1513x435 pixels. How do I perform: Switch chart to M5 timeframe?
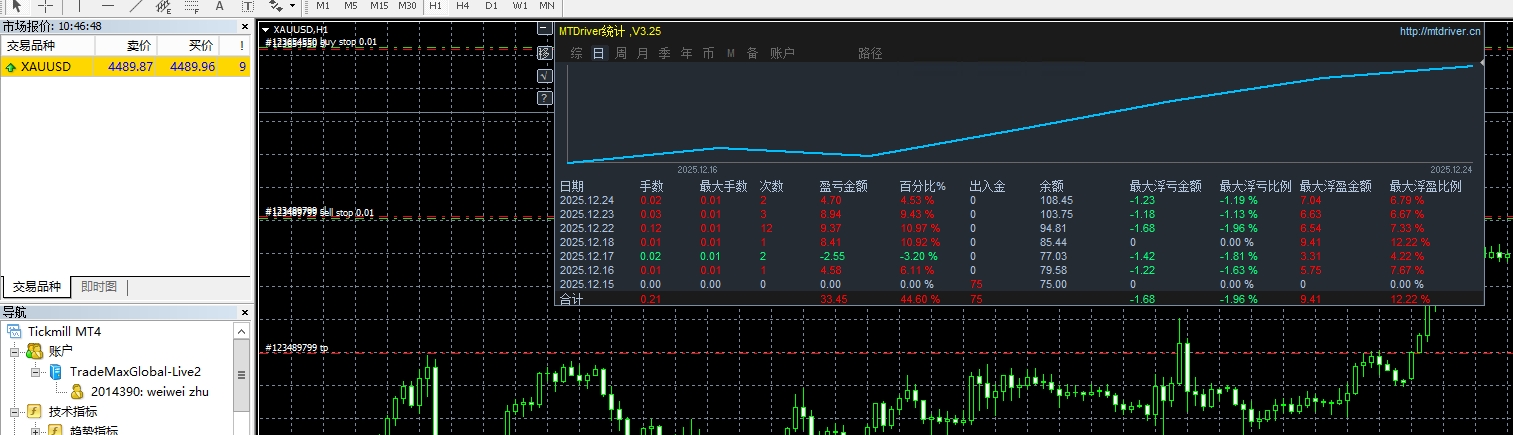351,5
